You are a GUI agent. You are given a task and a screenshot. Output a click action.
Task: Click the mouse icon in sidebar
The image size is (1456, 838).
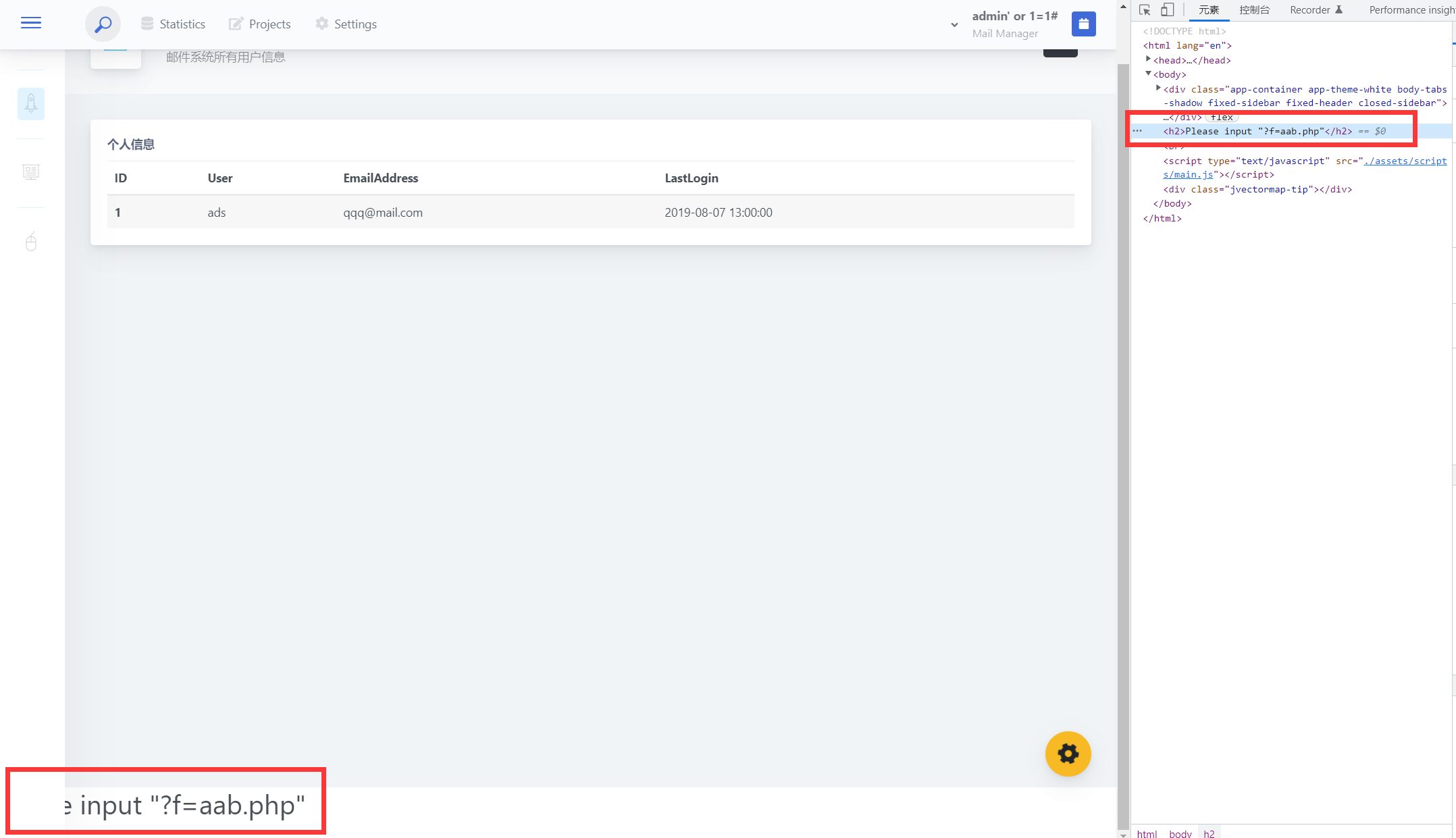(x=31, y=241)
